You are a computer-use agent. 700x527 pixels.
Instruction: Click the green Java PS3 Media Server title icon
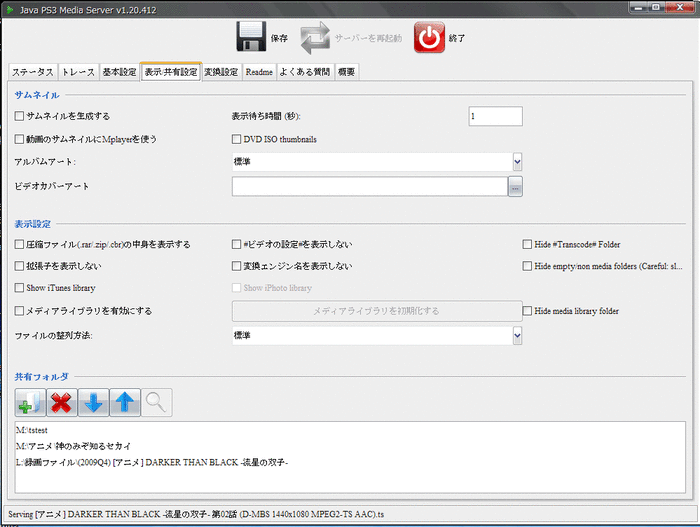coord(10,9)
